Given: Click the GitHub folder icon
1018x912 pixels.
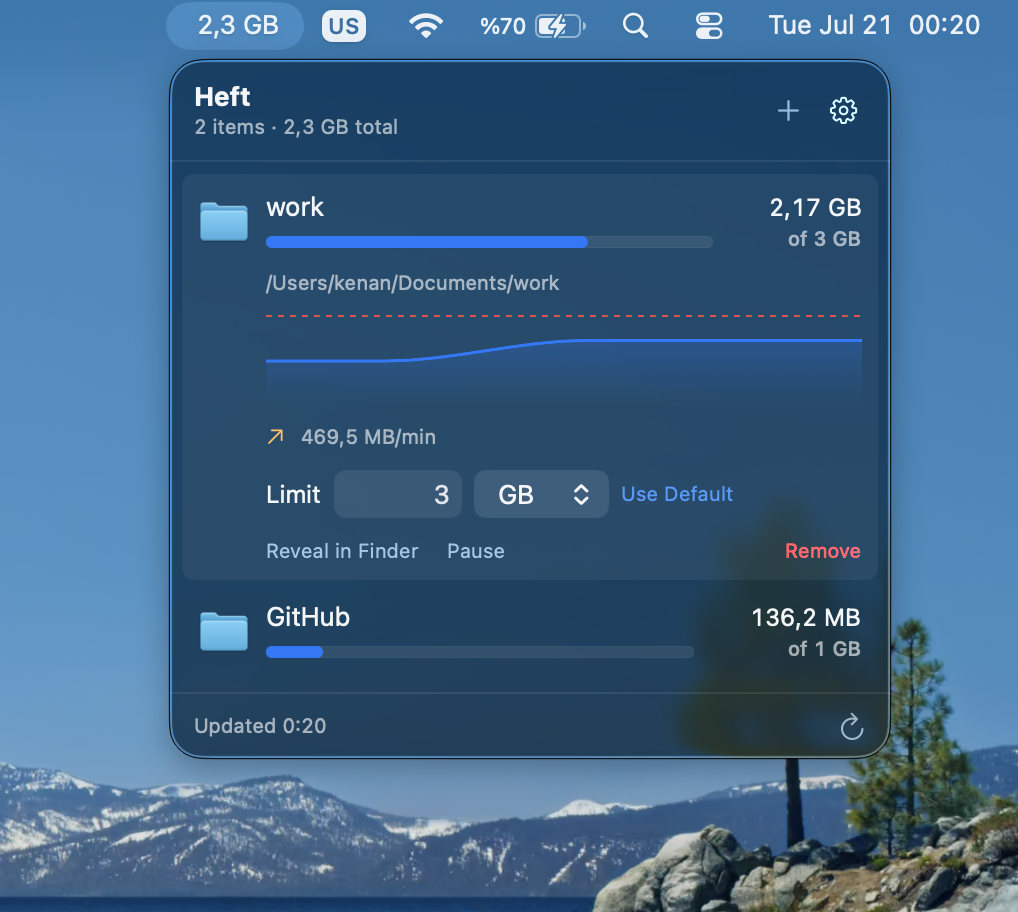Looking at the screenshot, I should (224, 631).
